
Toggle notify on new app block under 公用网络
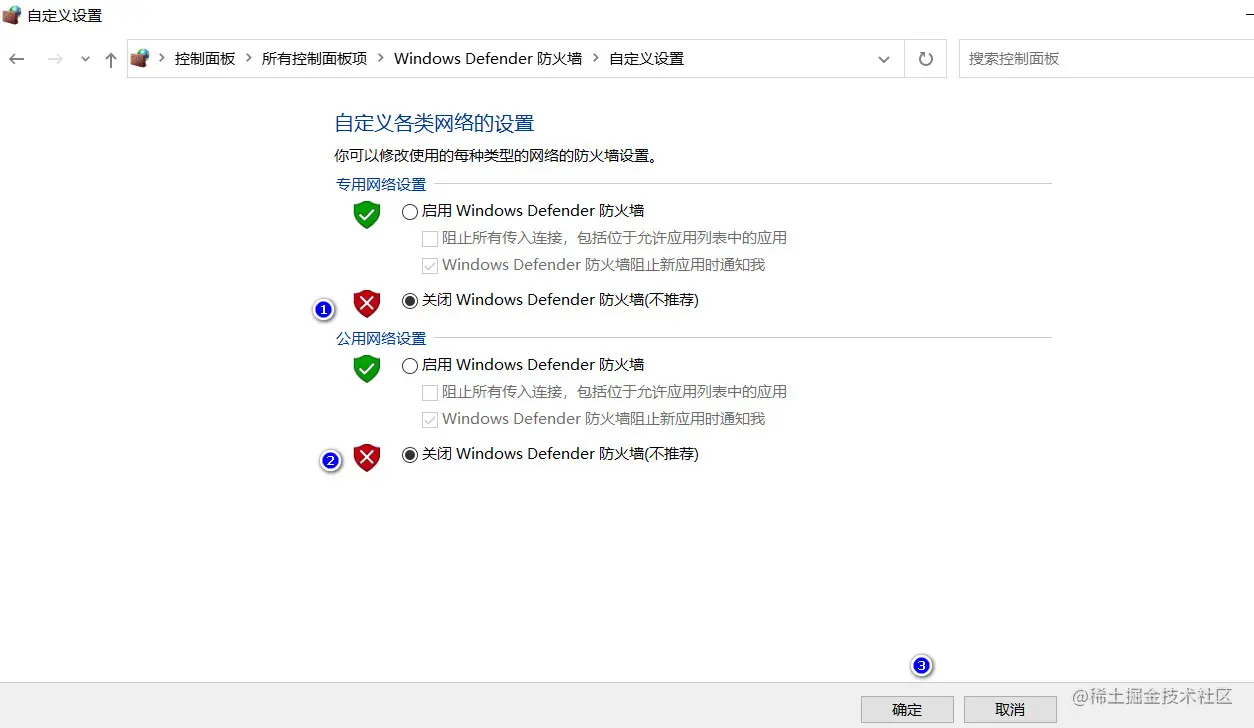coord(429,420)
